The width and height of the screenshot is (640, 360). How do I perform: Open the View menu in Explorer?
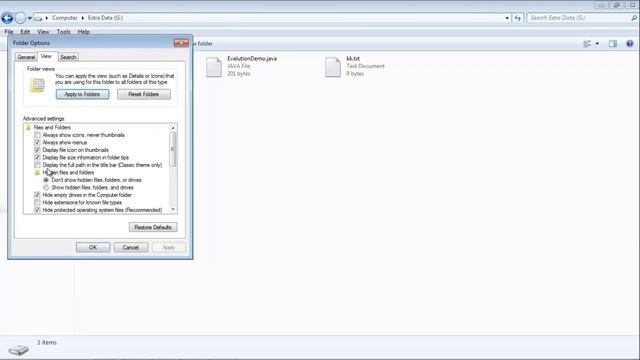tap(43, 31)
